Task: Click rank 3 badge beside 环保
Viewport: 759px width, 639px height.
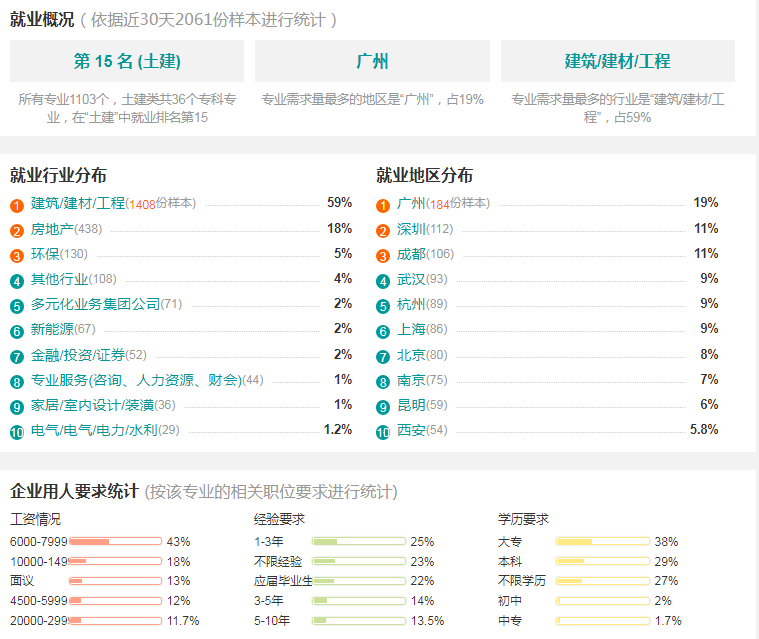Action: pos(17,256)
